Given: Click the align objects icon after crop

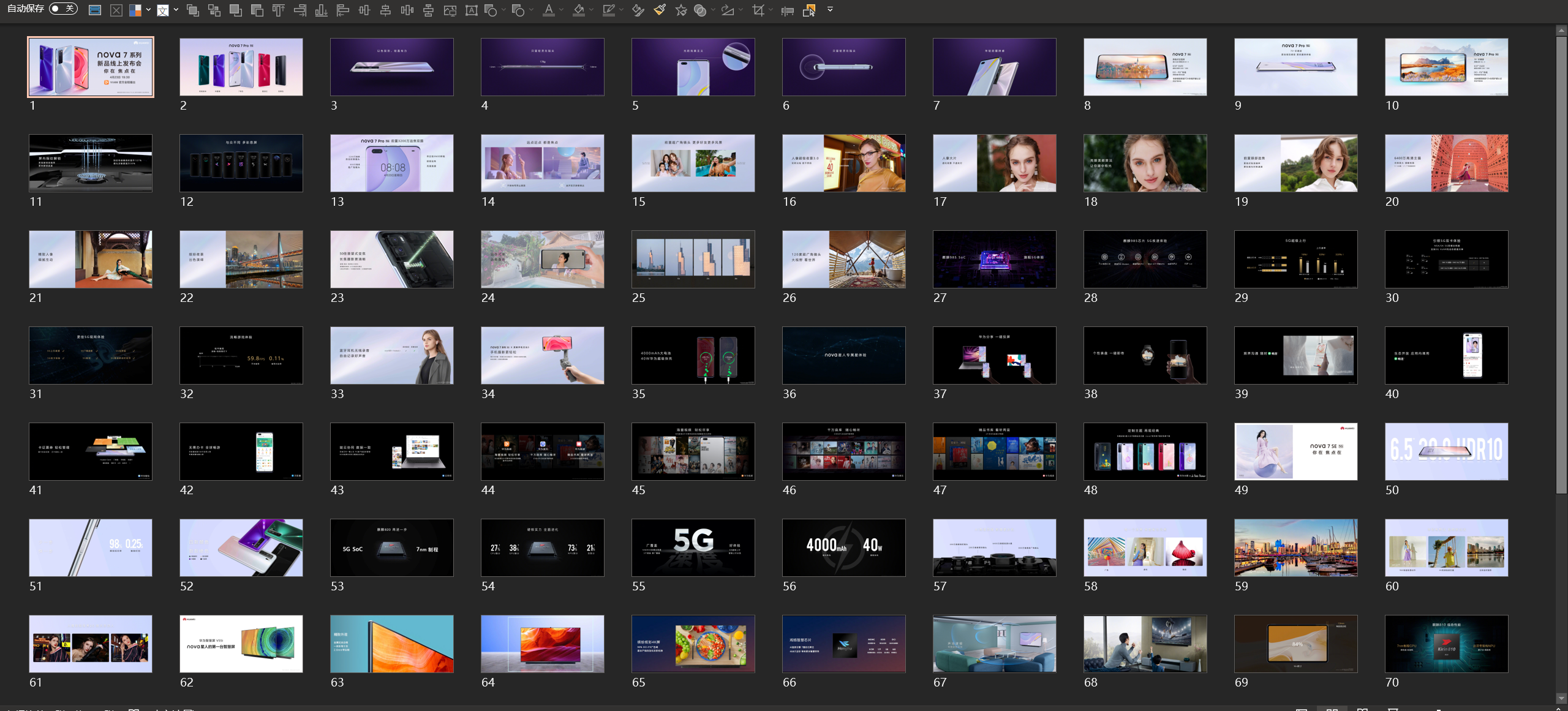Looking at the screenshot, I should (788, 10).
